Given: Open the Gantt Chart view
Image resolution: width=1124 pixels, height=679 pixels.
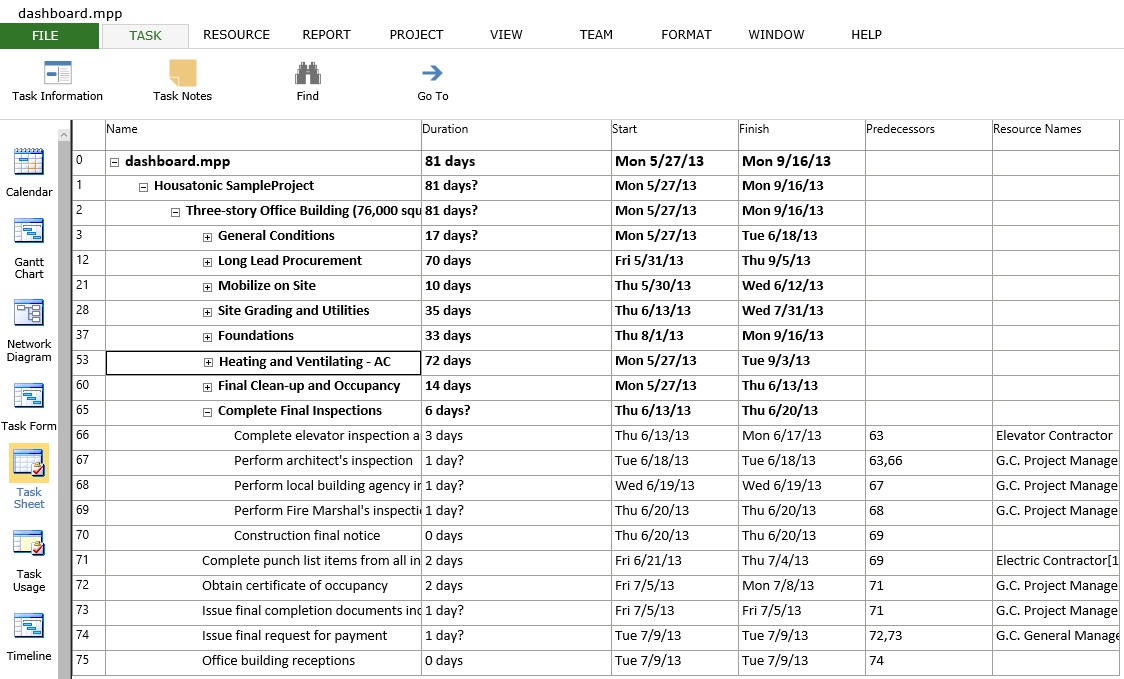Looking at the screenshot, I should pyautogui.click(x=28, y=238).
